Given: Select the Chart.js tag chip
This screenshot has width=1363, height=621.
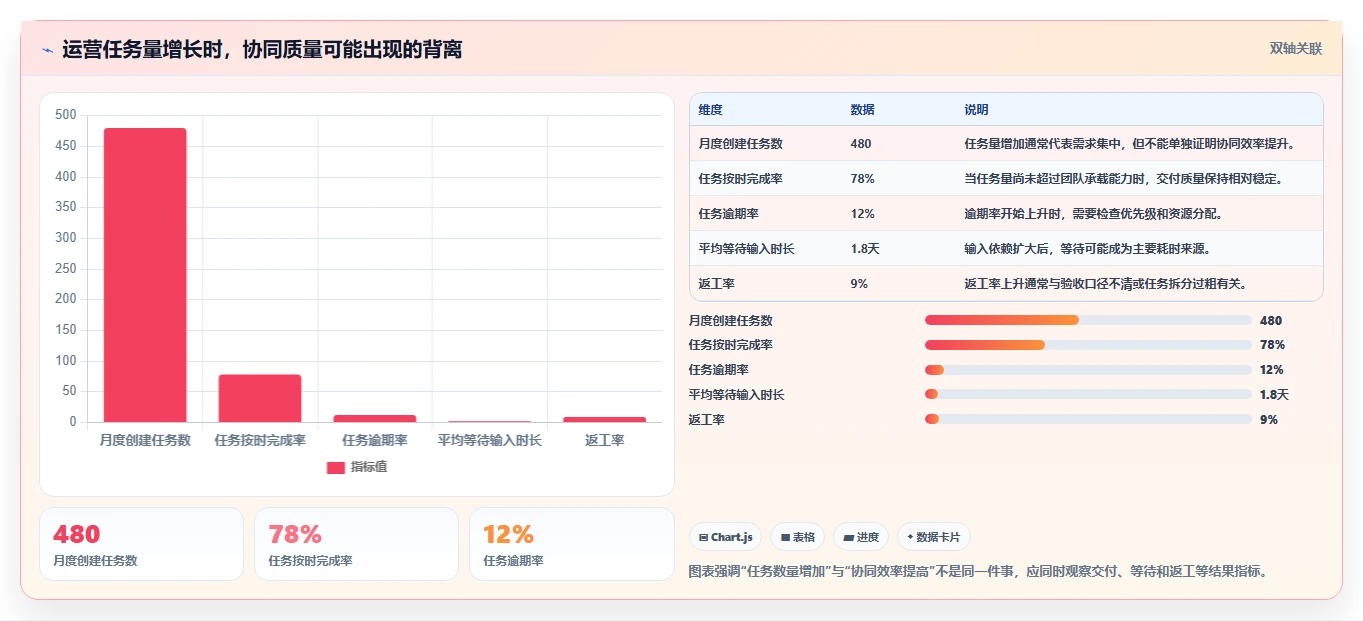Looking at the screenshot, I should (726, 537).
